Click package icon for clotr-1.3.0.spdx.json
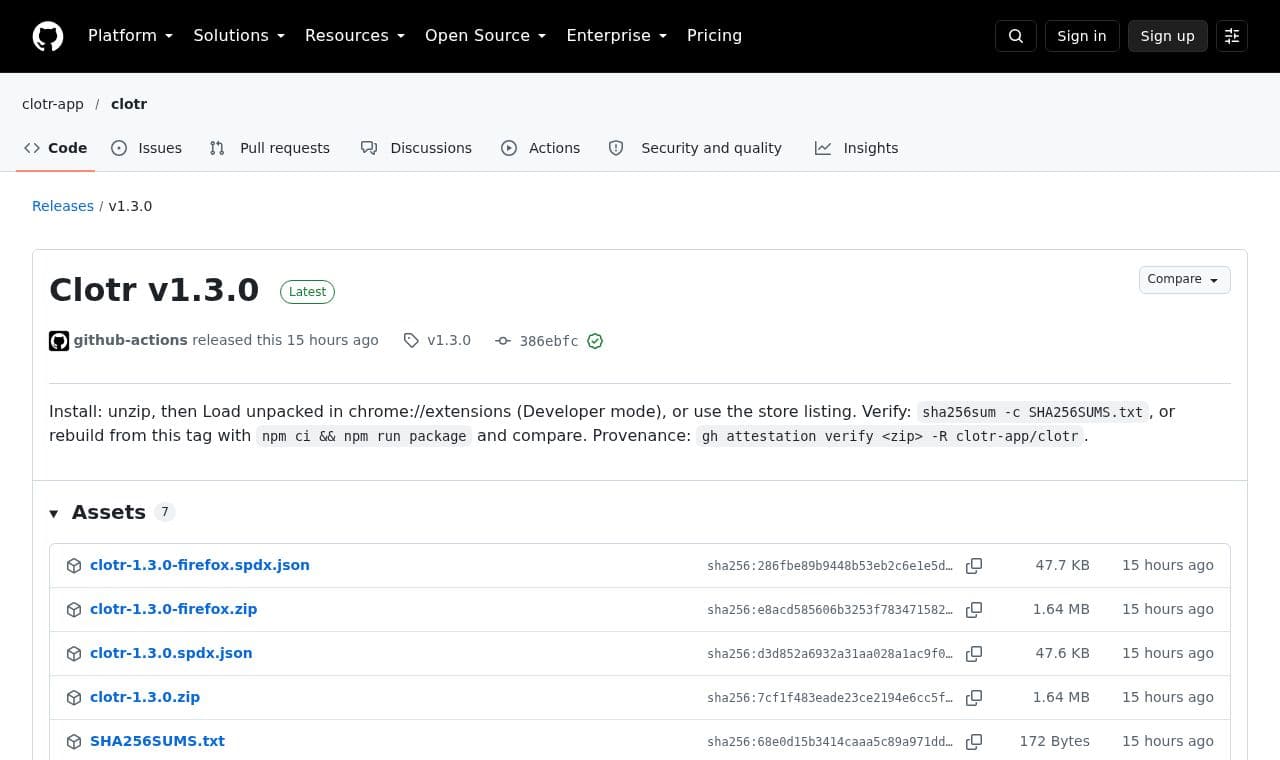 (x=74, y=654)
